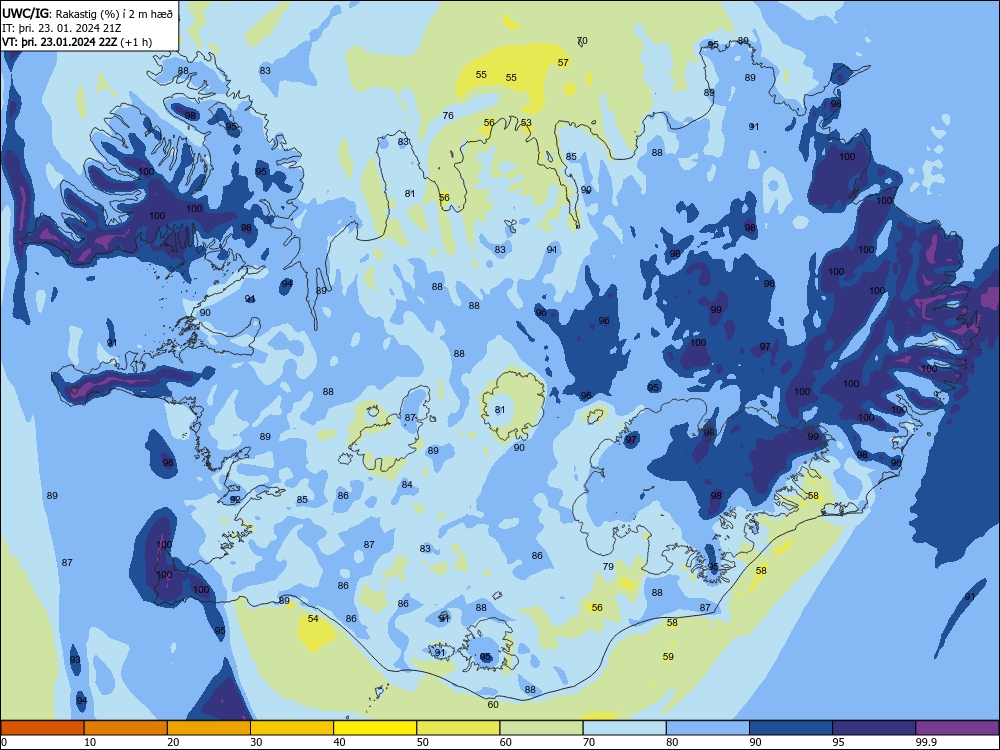Click the '79' humidity value on the map
Image resolution: width=1000 pixels, height=750 pixels.
(608, 566)
